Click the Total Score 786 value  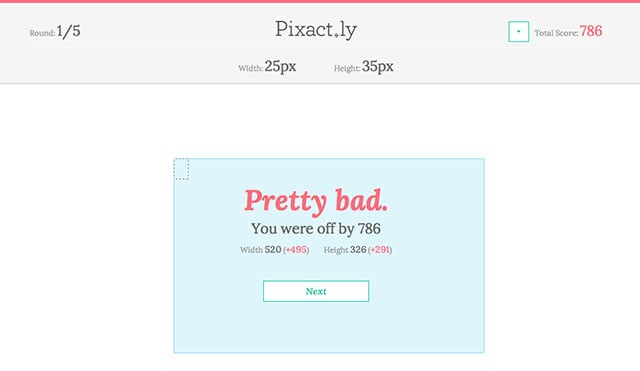pos(591,31)
